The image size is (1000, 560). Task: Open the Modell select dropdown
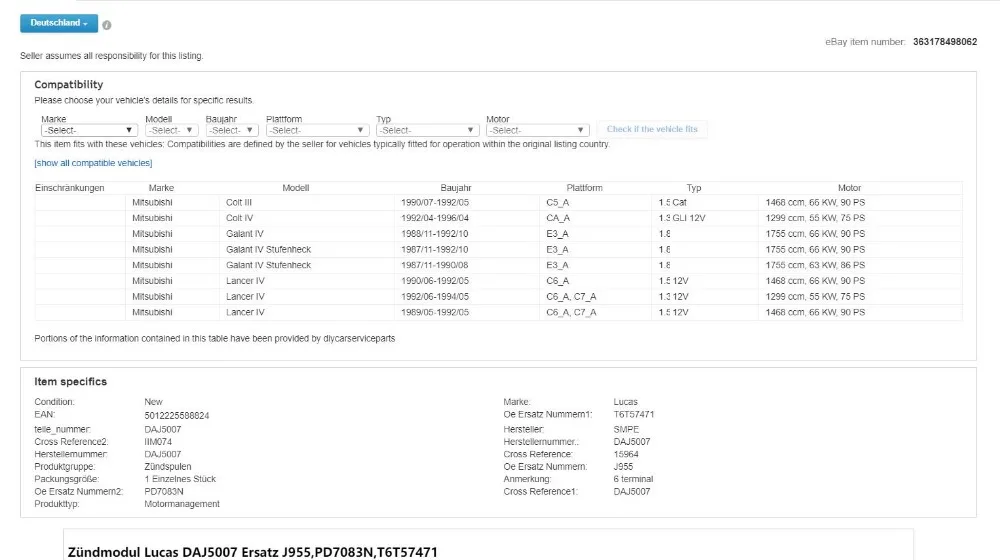coord(172,130)
